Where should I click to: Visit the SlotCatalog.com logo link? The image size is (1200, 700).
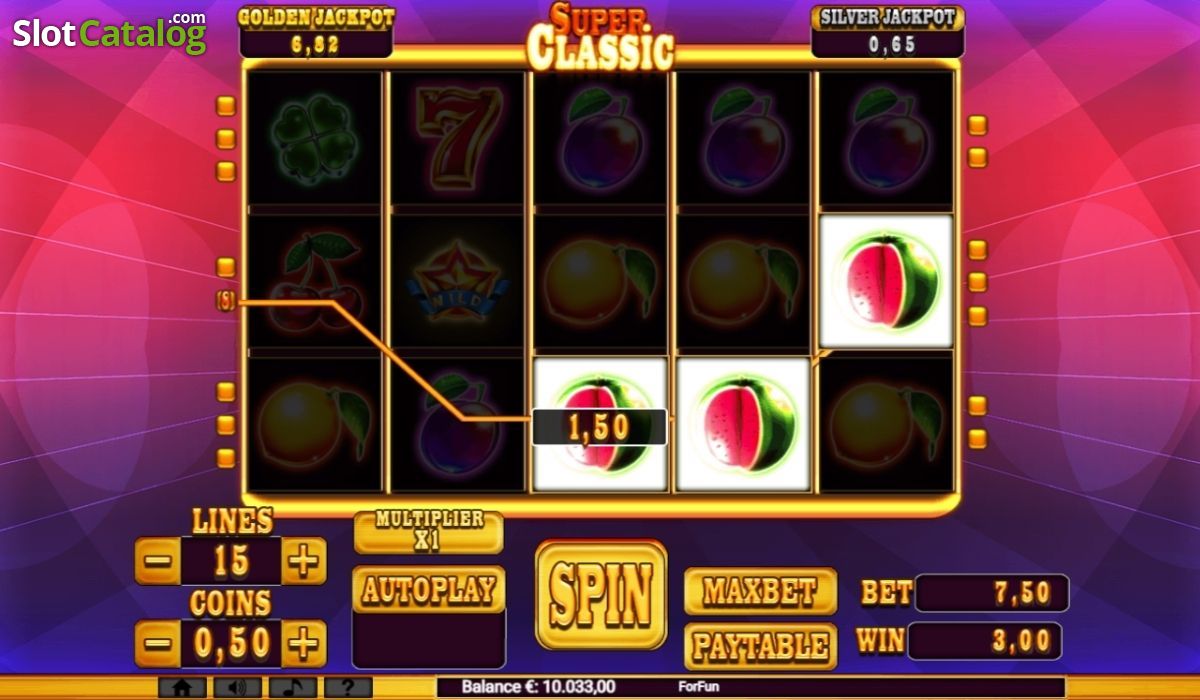pos(109,33)
